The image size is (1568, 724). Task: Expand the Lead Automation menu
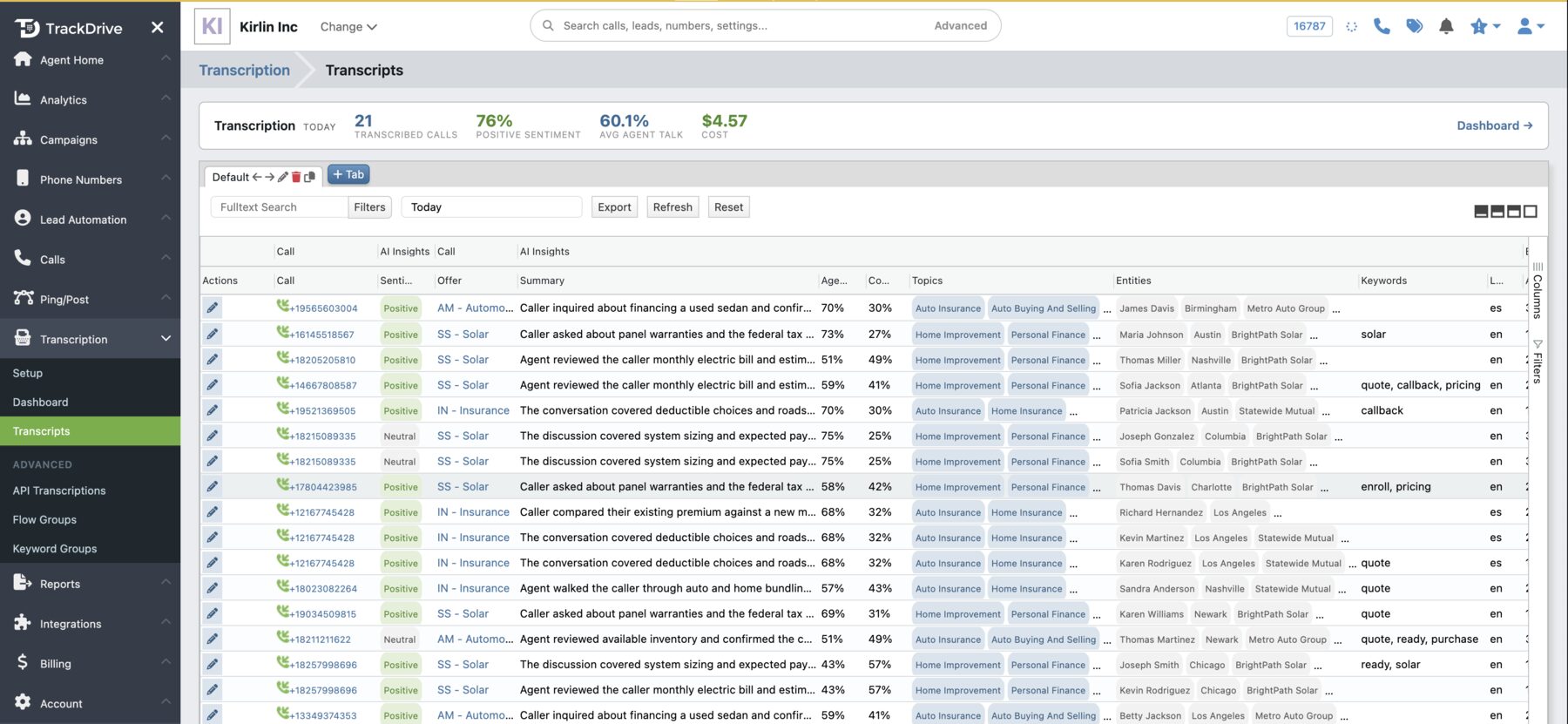(x=90, y=220)
